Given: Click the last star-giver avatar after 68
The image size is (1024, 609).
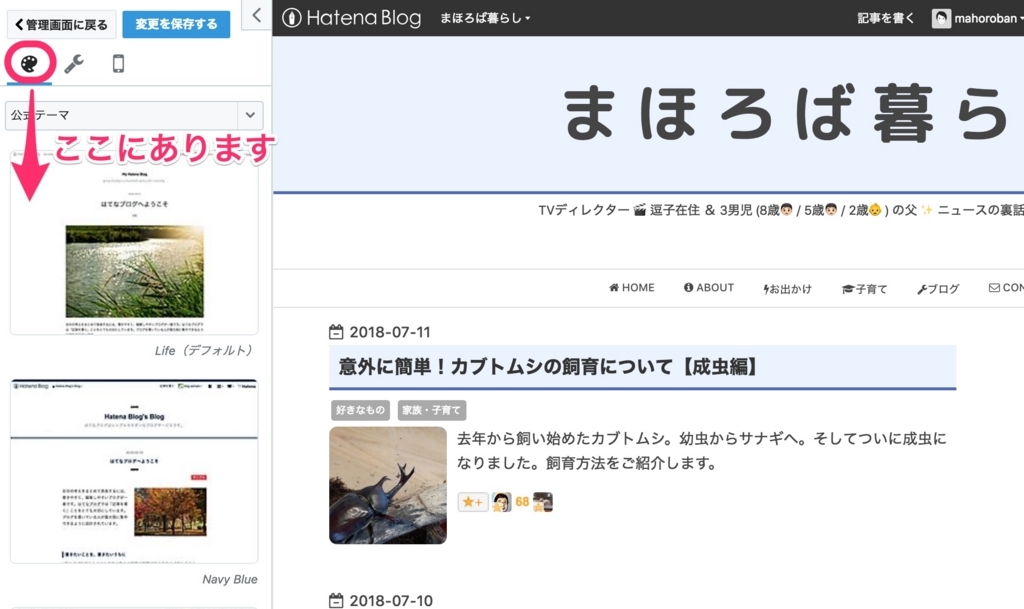Looking at the screenshot, I should coord(543,502).
